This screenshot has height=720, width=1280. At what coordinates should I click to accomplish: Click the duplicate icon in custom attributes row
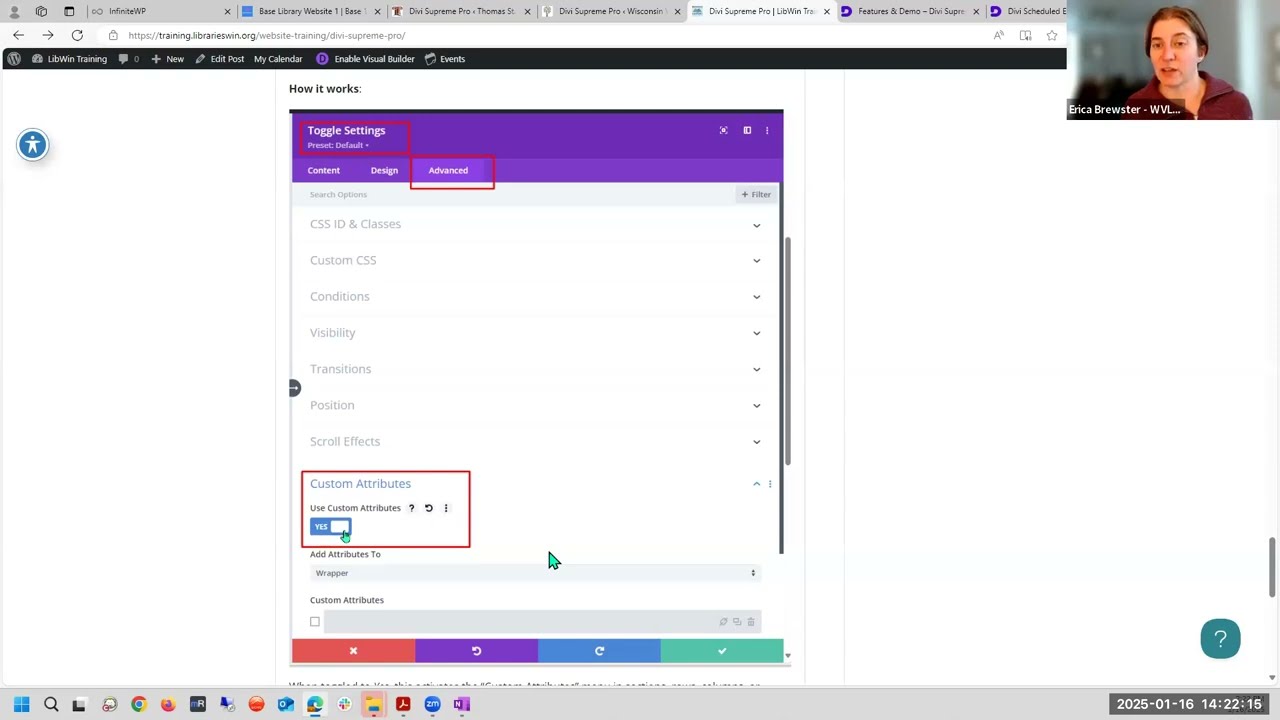tap(737, 622)
